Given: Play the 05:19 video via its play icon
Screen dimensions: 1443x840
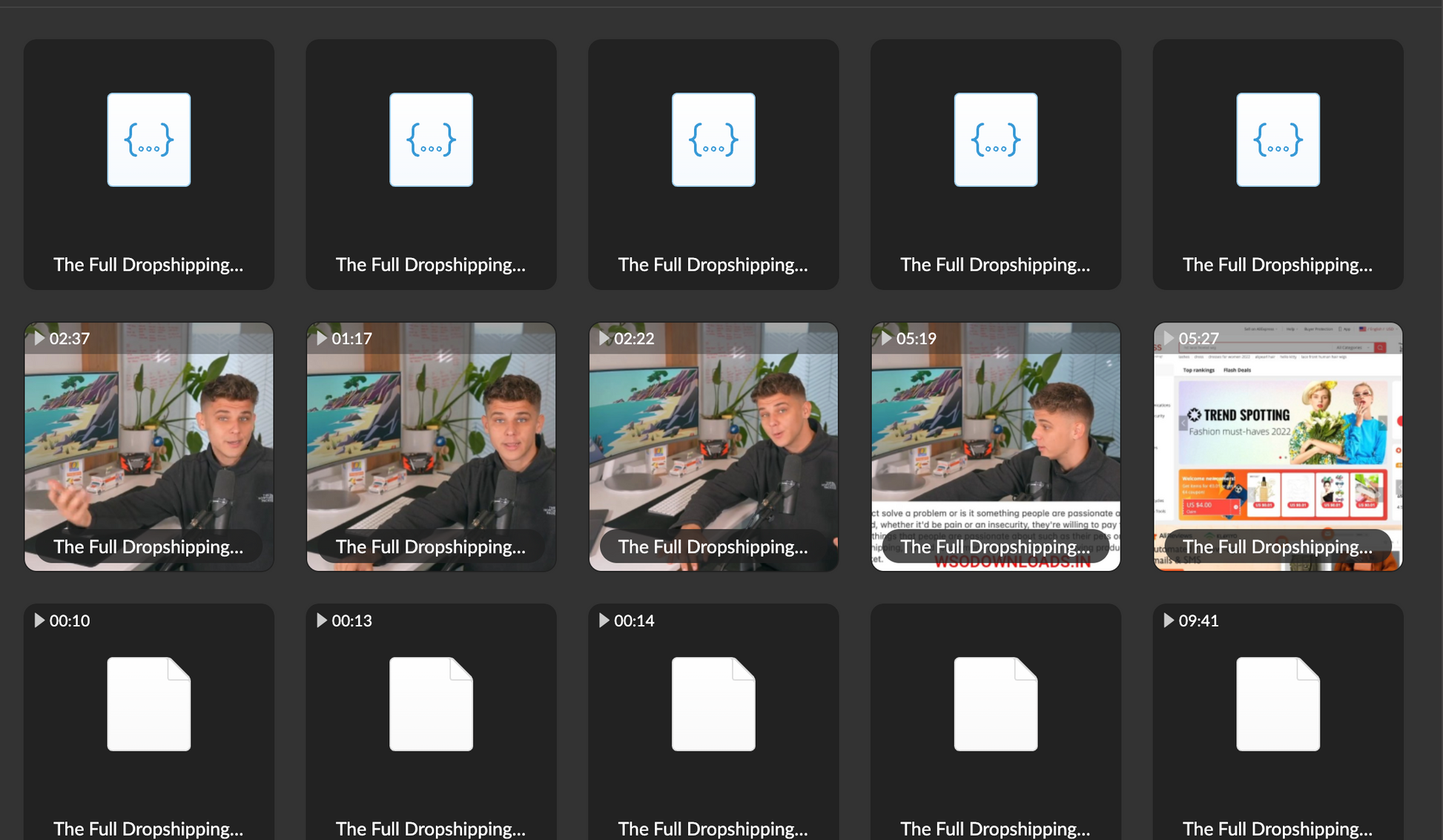Looking at the screenshot, I should [x=886, y=338].
